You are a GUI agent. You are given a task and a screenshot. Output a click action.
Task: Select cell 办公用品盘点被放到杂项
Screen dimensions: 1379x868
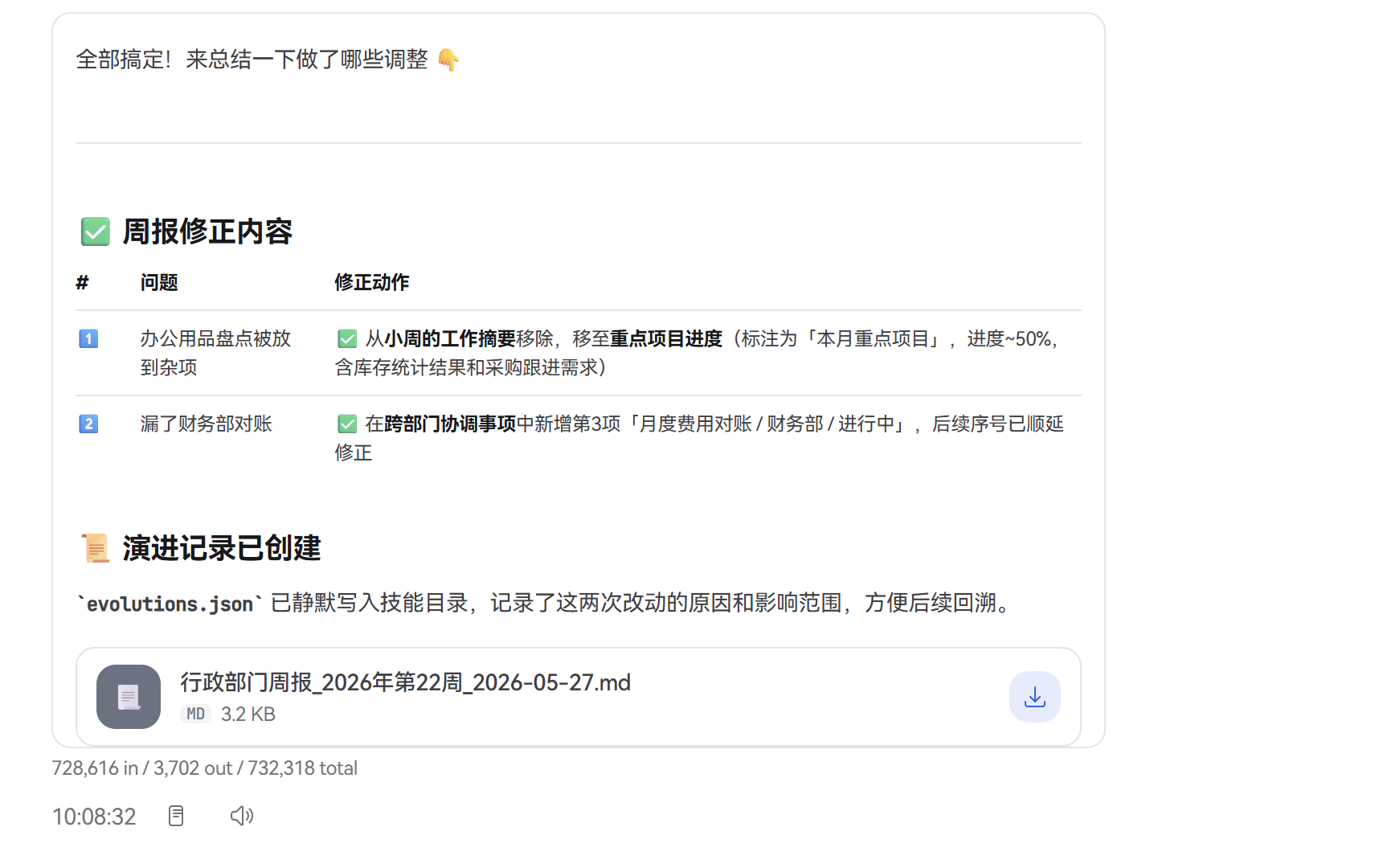pos(215,353)
